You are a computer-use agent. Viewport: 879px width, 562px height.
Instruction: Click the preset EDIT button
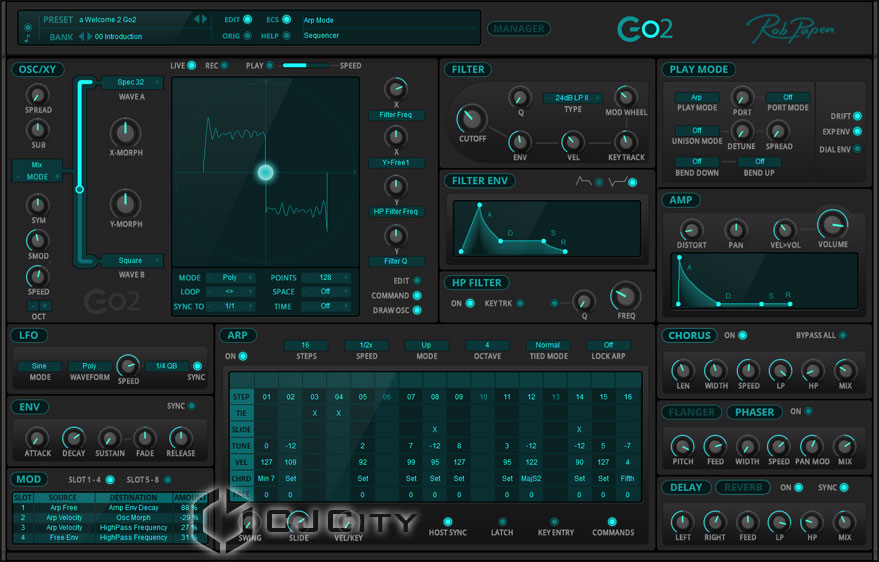247,20
